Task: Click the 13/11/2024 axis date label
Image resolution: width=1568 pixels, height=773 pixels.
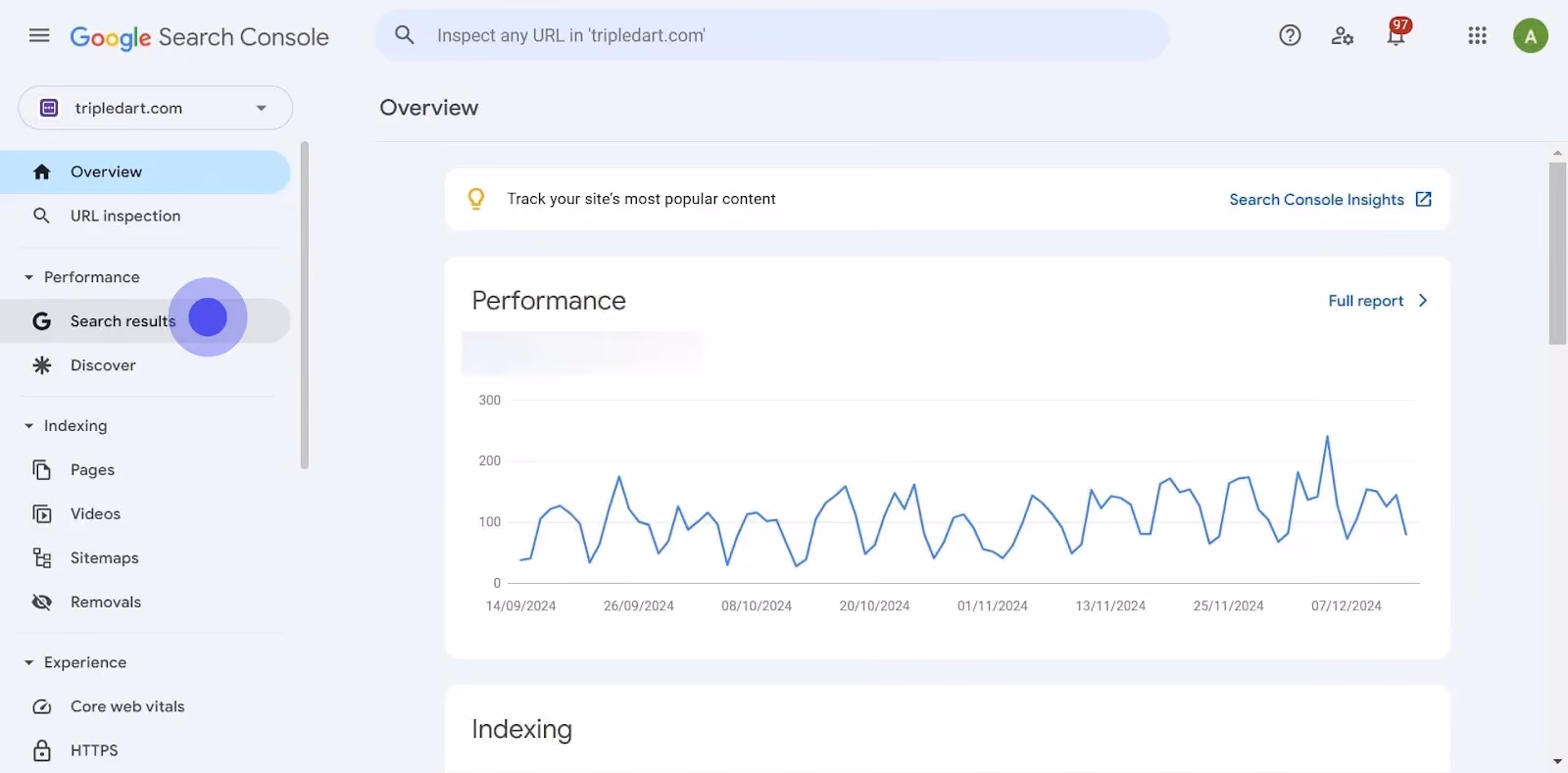Action: [1110, 606]
